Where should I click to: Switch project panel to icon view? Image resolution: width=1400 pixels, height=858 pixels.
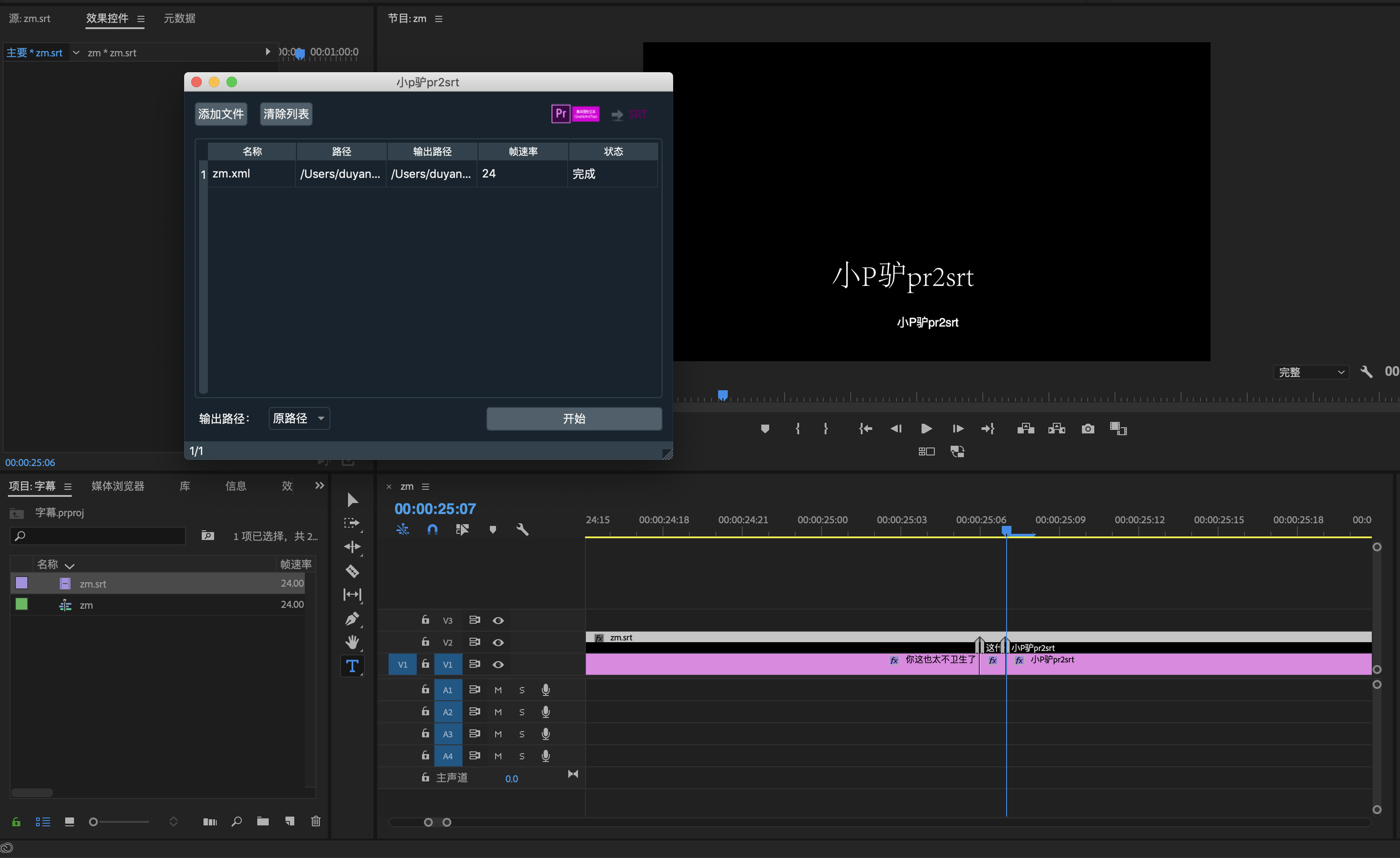69,821
